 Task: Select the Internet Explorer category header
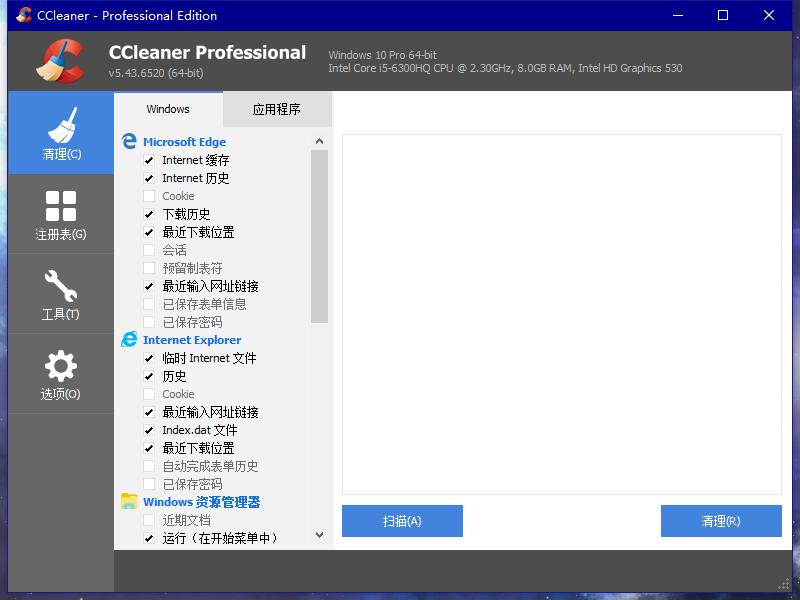(192, 340)
